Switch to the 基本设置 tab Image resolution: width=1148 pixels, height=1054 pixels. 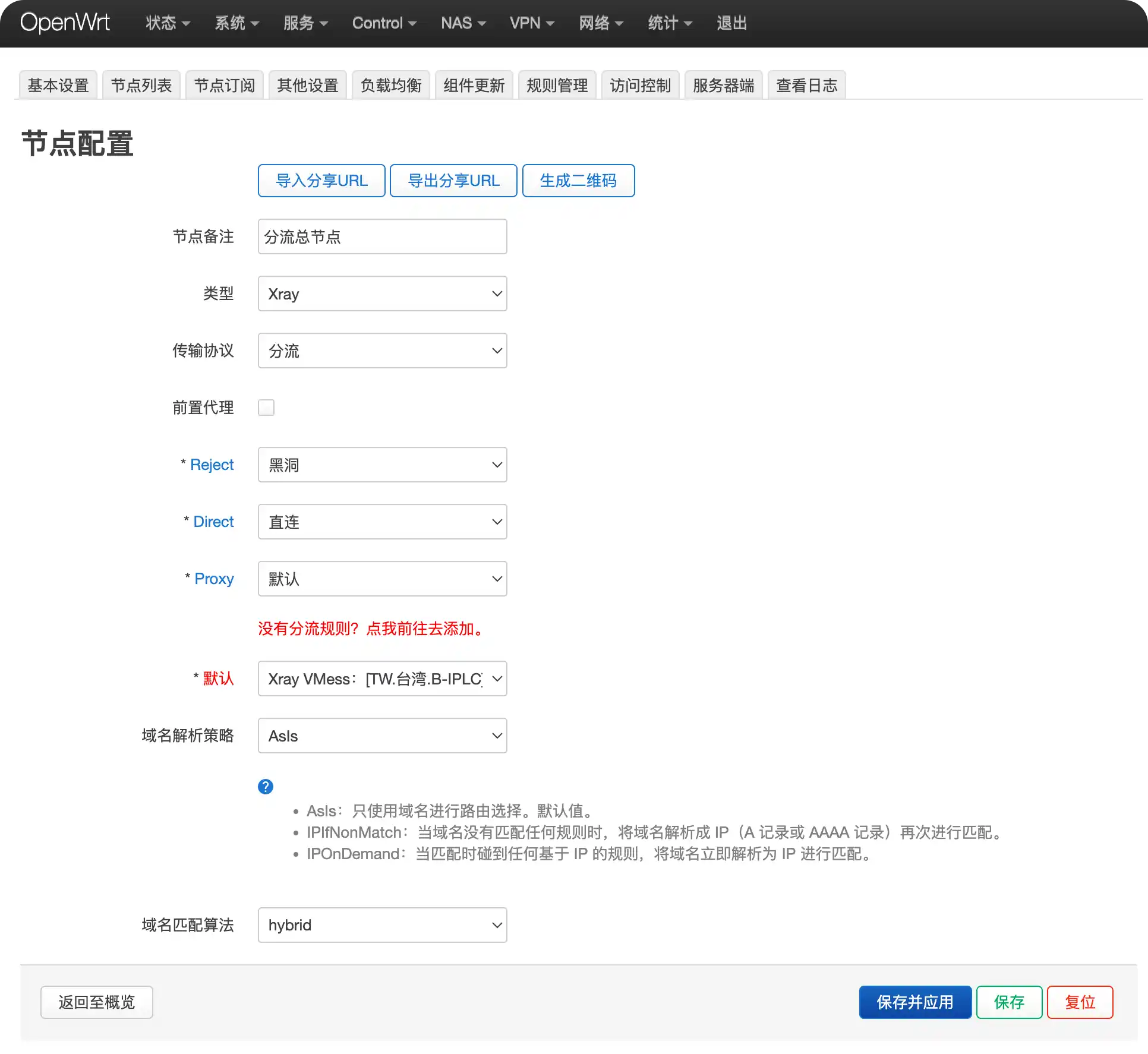(x=58, y=86)
